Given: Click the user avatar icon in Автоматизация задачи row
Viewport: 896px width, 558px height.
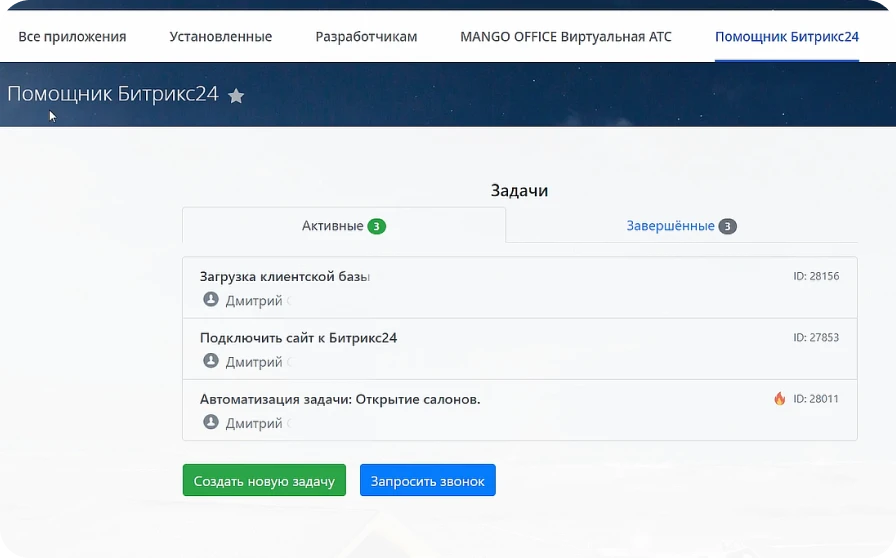Looking at the screenshot, I should [x=211, y=422].
